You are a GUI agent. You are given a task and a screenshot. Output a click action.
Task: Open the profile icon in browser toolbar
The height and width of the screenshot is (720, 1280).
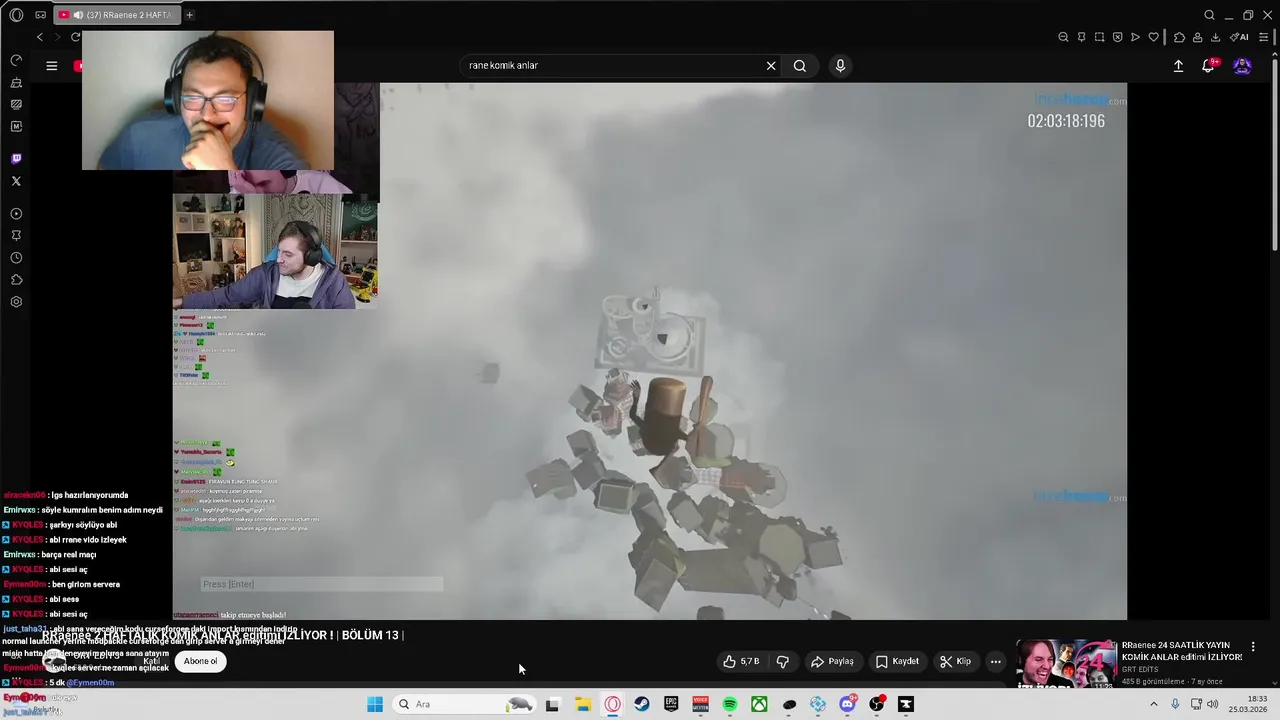(x=1197, y=37)
